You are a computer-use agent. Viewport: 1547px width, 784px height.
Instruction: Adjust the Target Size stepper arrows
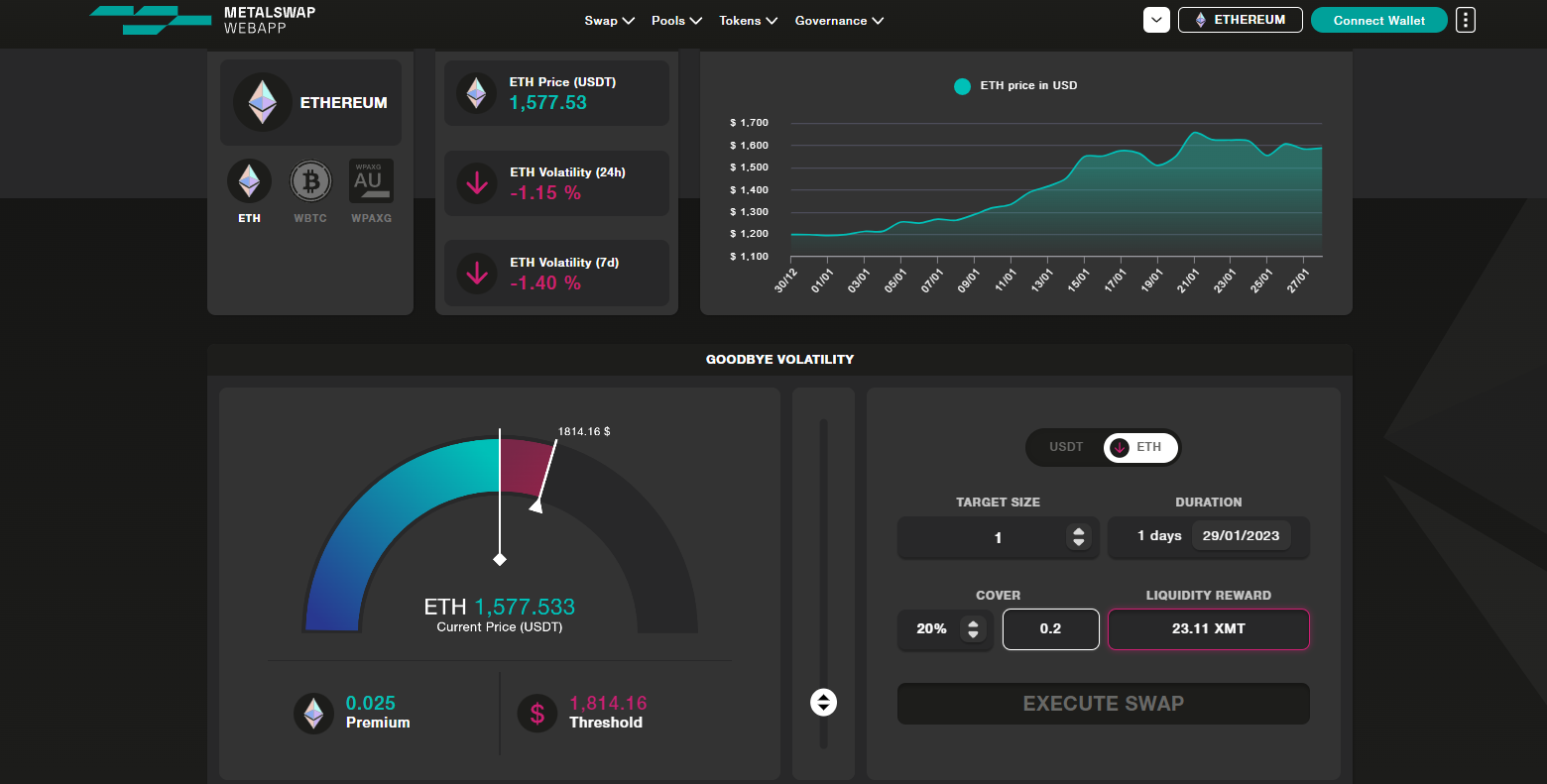(1079, 537)
